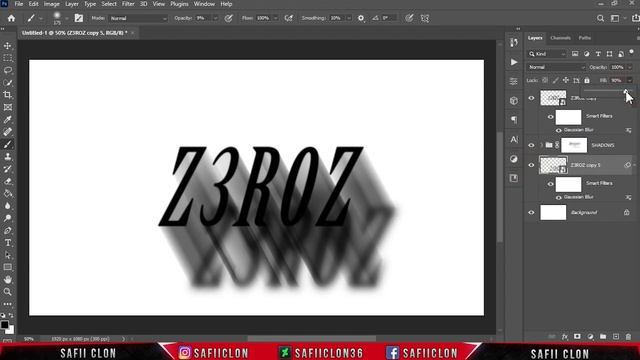Select the Brush tool in toolbar
This screenshot has width=640, height=360.
7,144
